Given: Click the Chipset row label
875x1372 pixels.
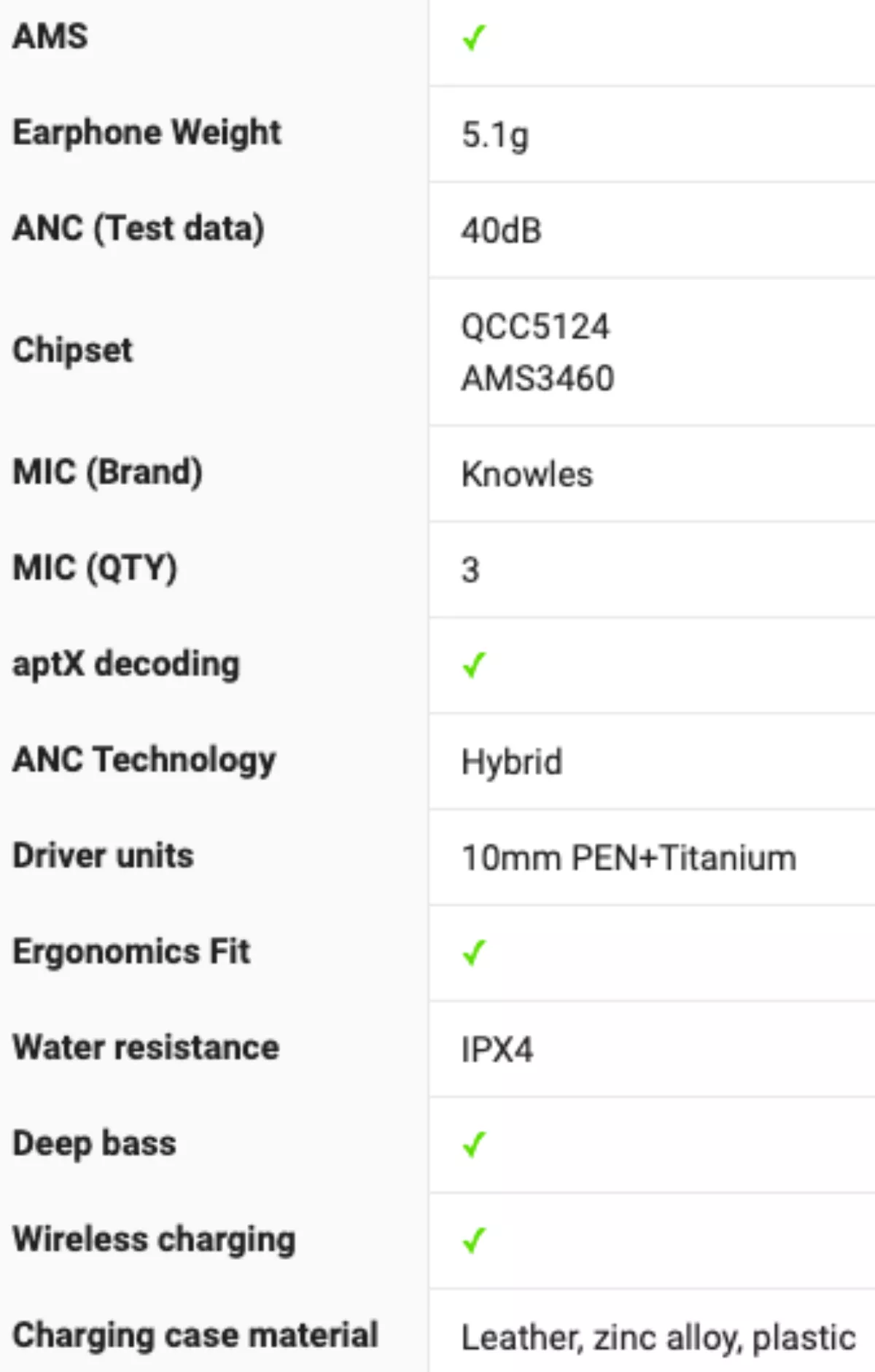Looking at the screenshot, I should click(73, 351).
